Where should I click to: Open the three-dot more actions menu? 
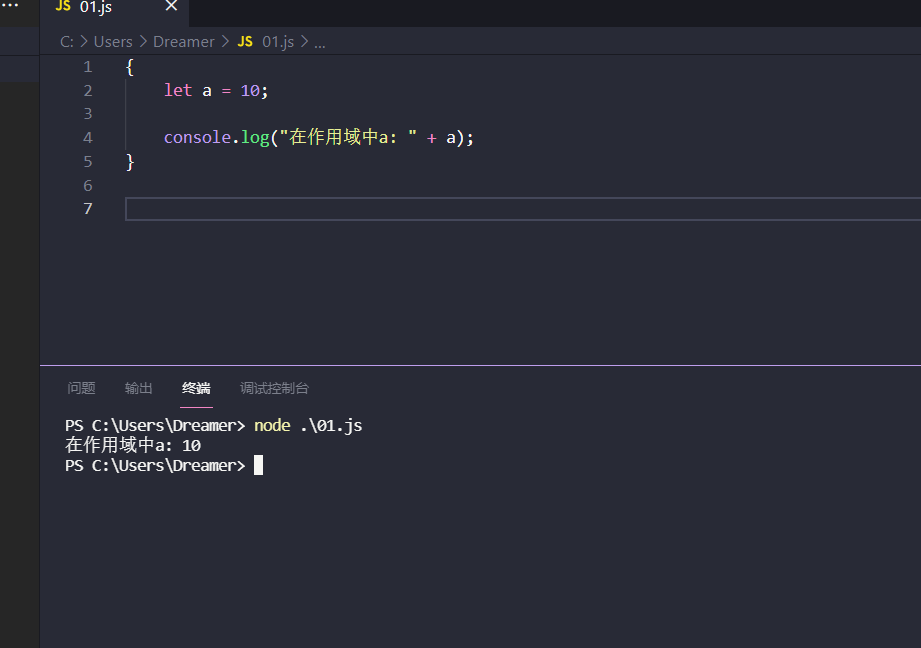pos(10,6)
